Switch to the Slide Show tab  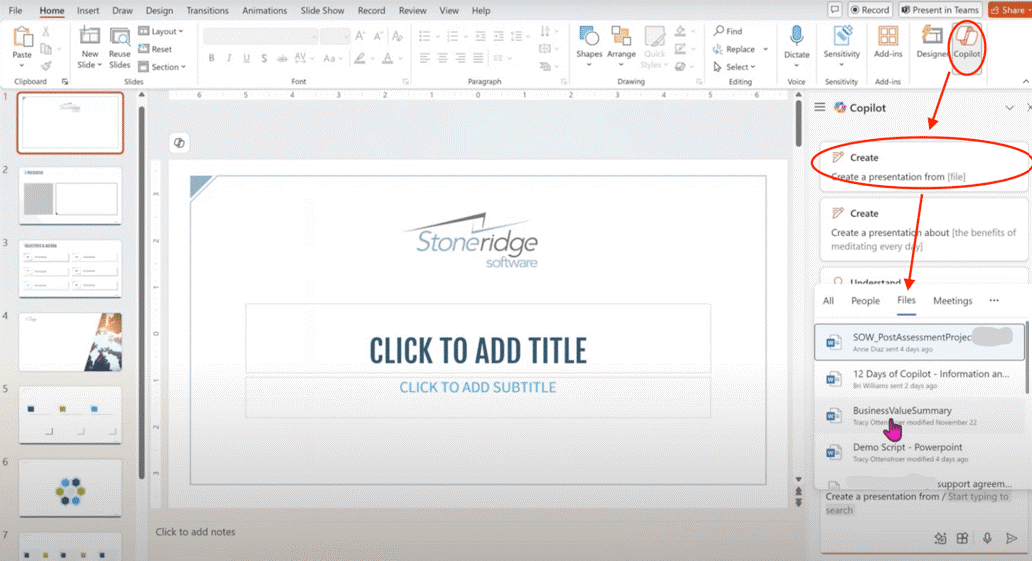click(322, 11)
